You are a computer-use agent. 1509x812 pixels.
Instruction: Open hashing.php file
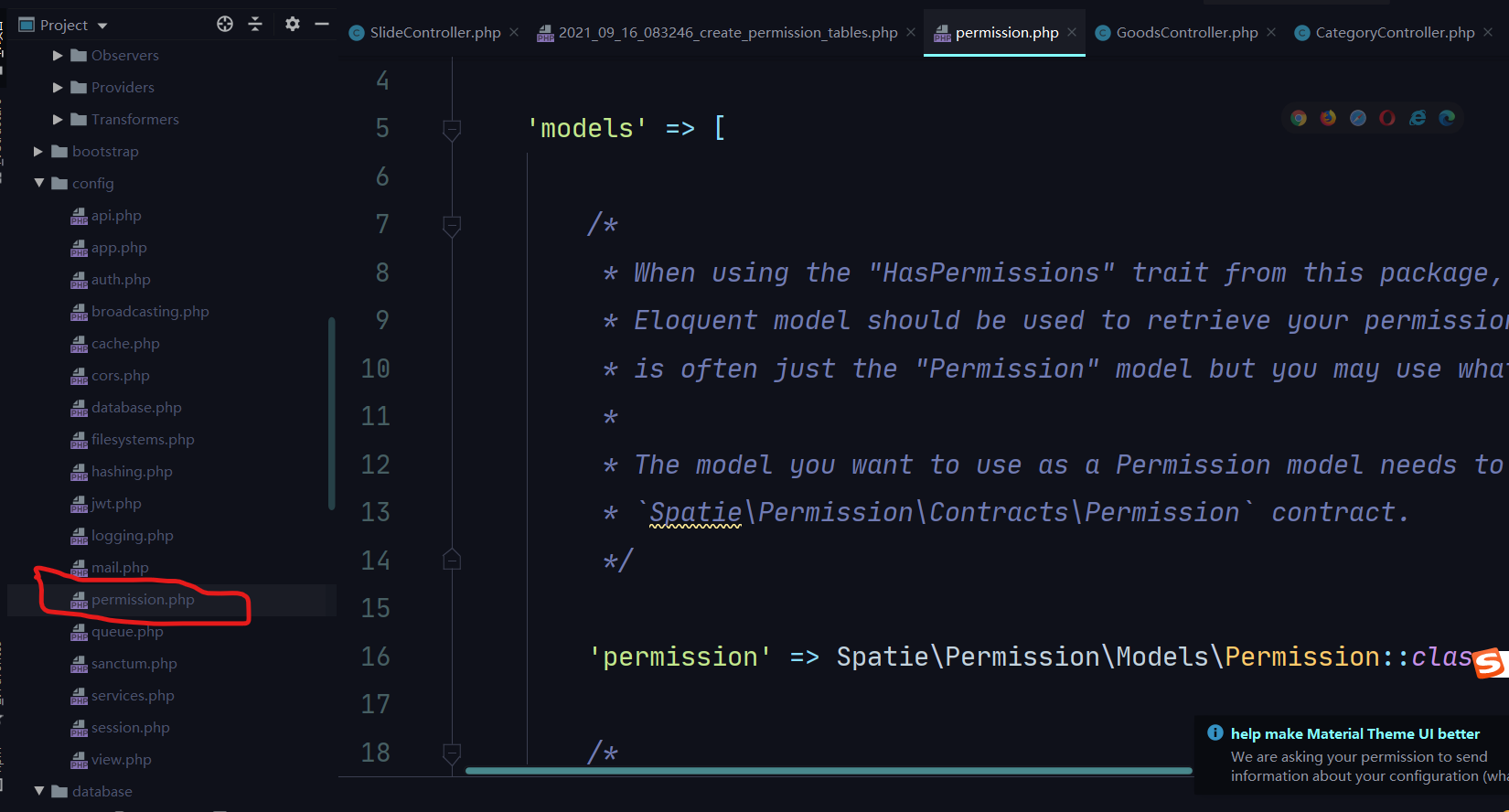pyautogui.click(x=132, y=472)
